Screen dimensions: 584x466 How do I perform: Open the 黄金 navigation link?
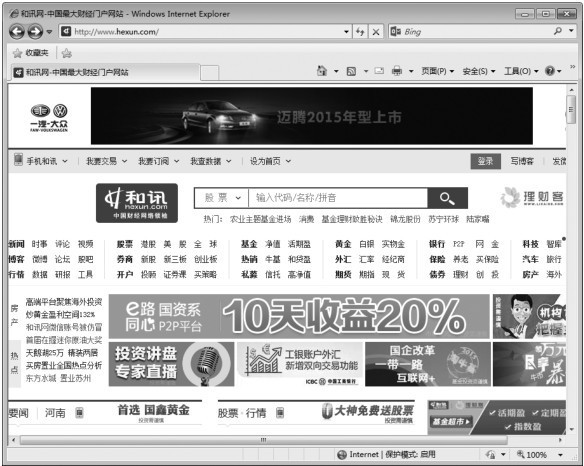pos(343,244)
